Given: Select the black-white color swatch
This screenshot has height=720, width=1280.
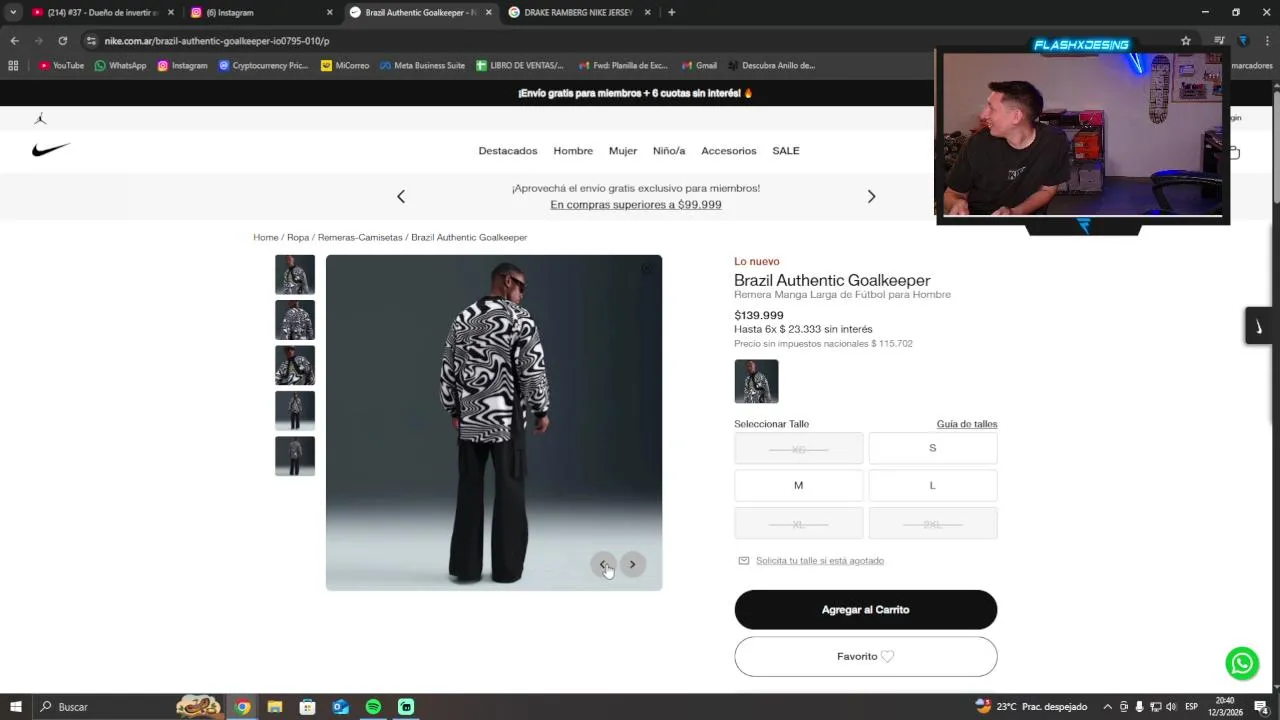Looking at the screenshot, I should [756, 381].
